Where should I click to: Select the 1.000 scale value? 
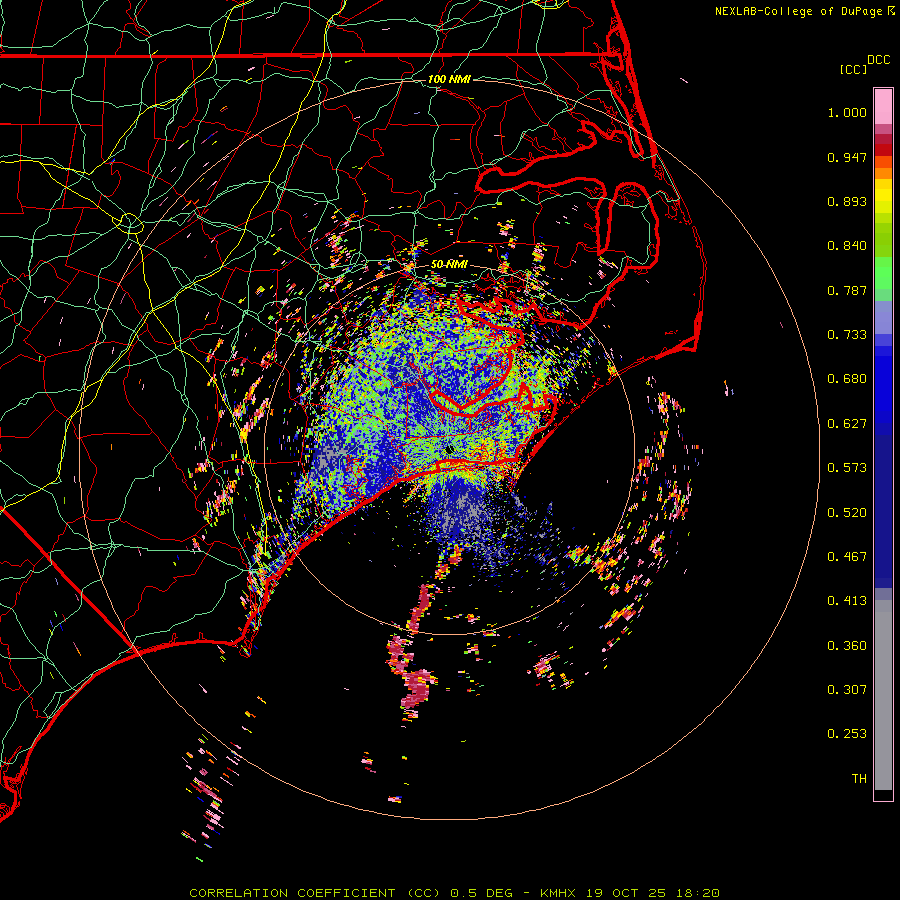847,112
